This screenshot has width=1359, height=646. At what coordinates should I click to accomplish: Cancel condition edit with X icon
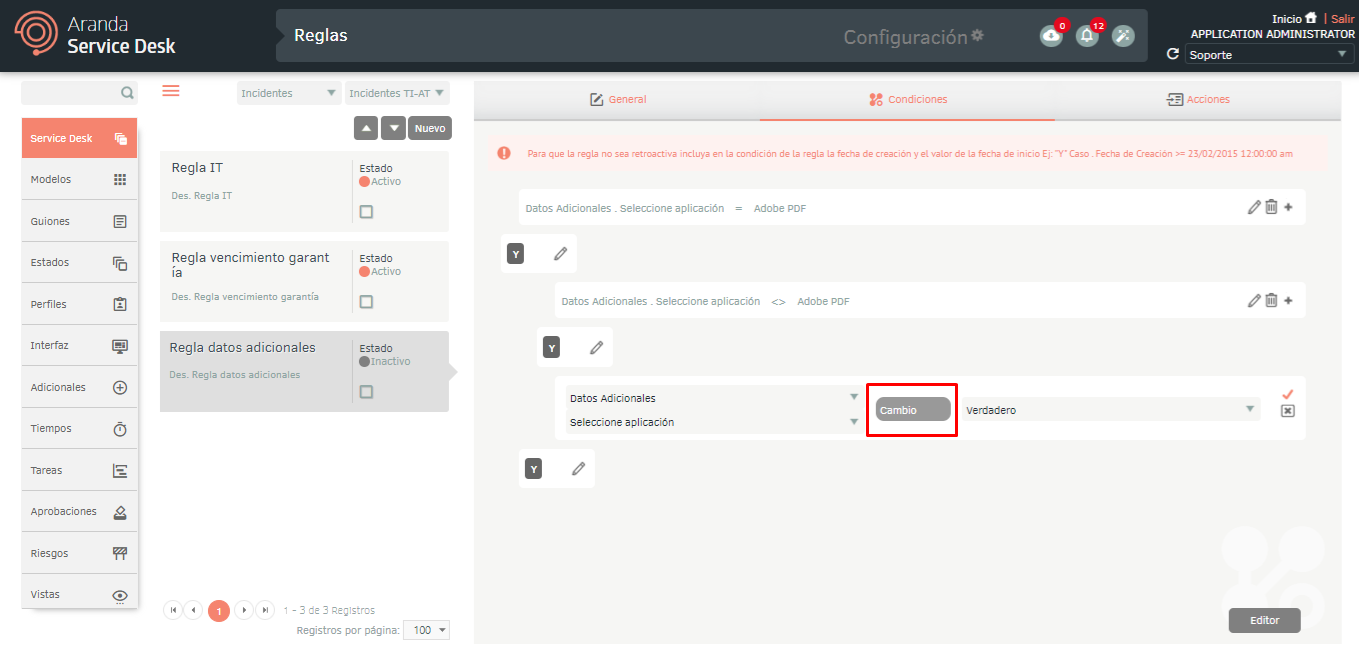(x=1288, y=411)
